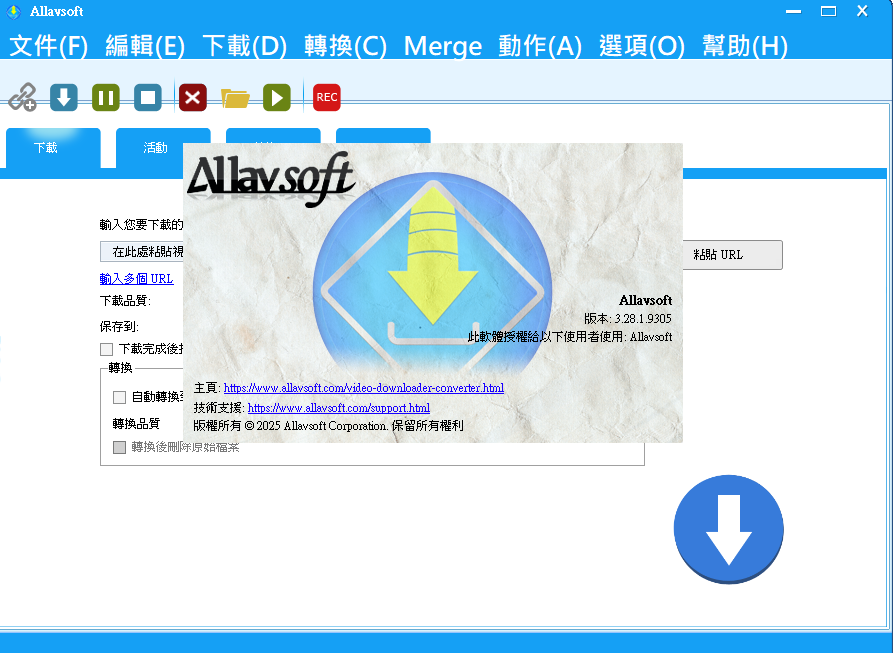Click the version text 版本: 3.28.1.9305

click(627, 319)
